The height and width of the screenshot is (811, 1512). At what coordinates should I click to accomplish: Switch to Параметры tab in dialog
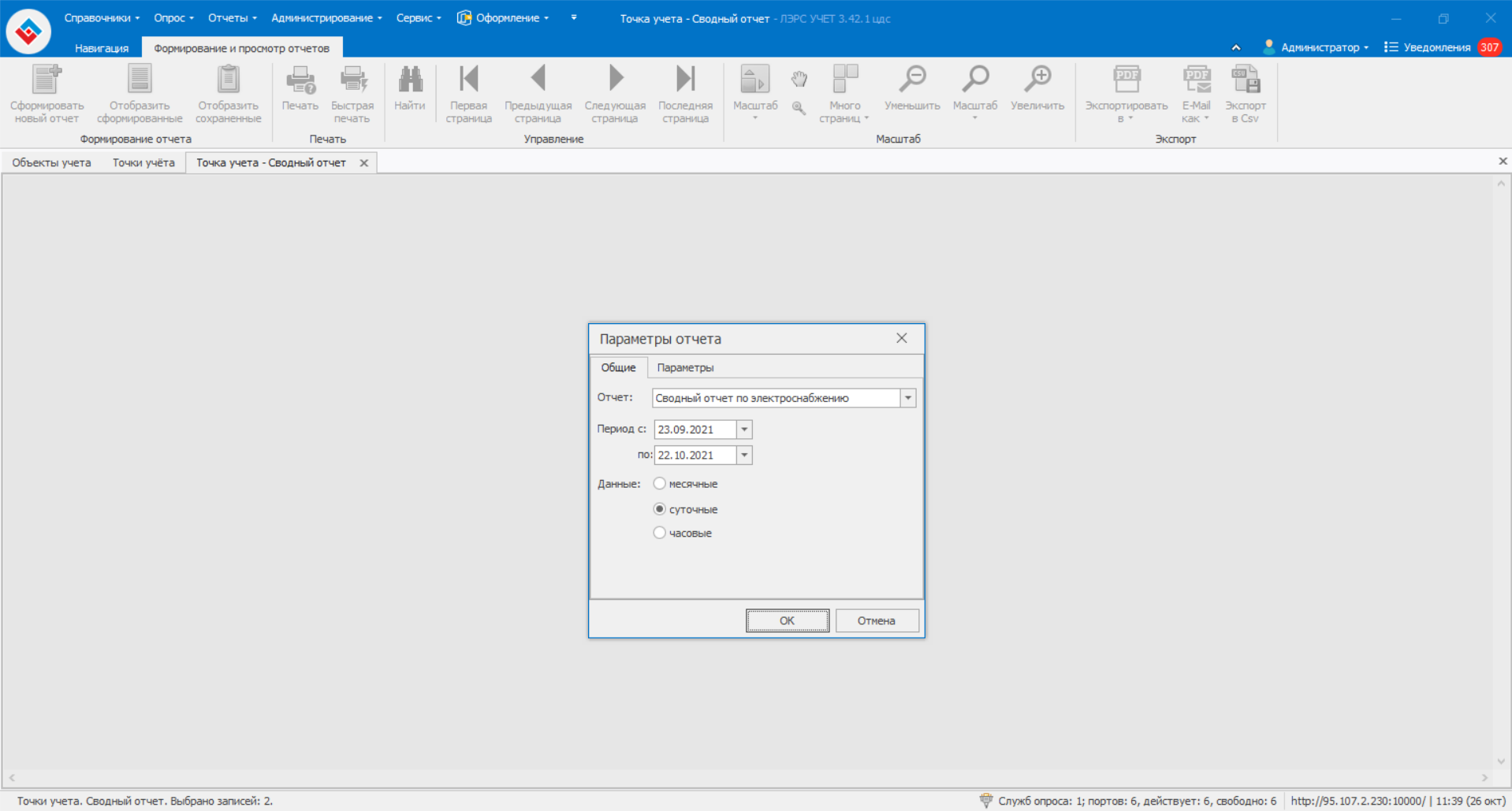click(685, 367)
